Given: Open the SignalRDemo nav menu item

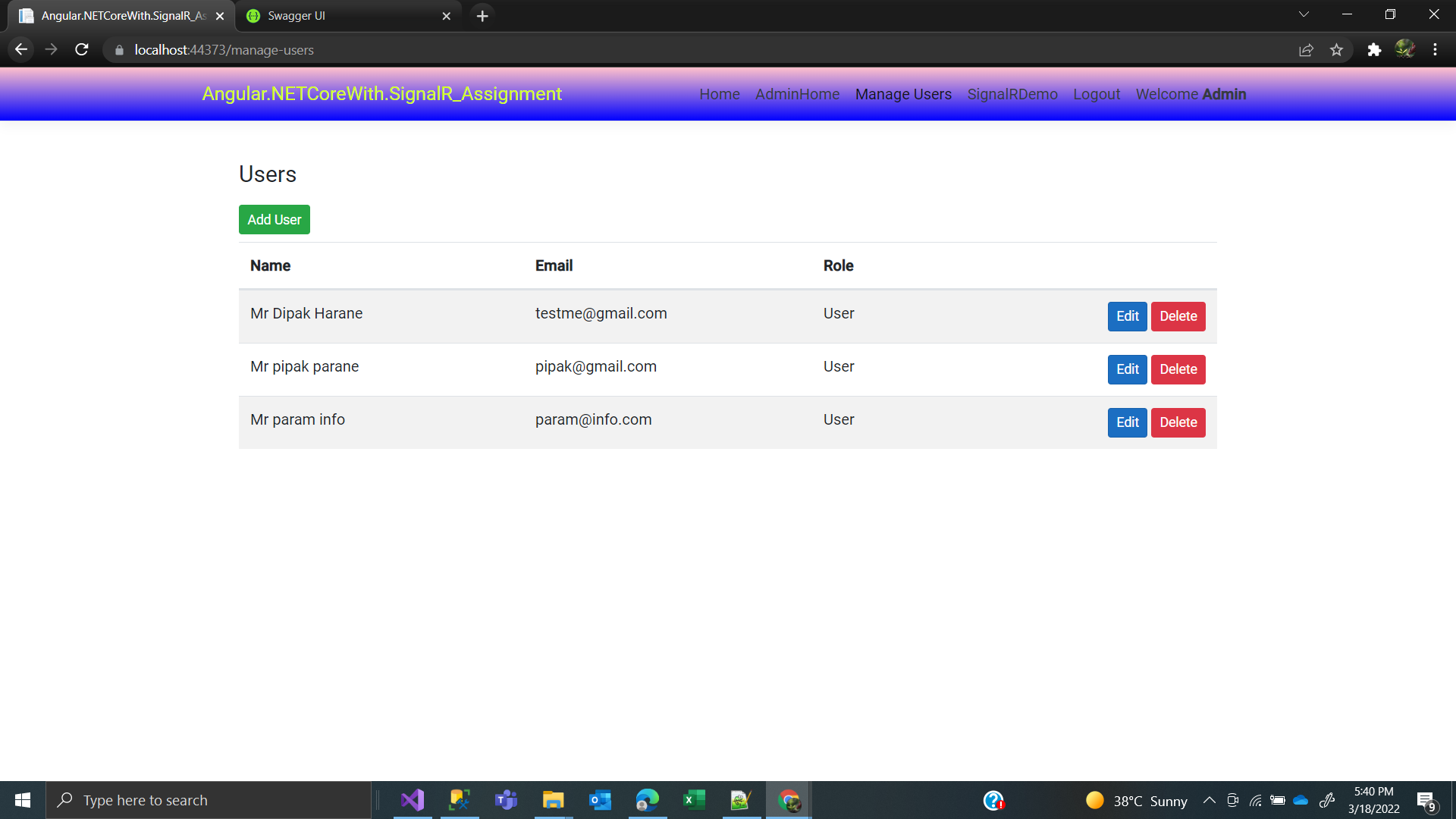Looking at the screenshot, I should pos(1012,94).
